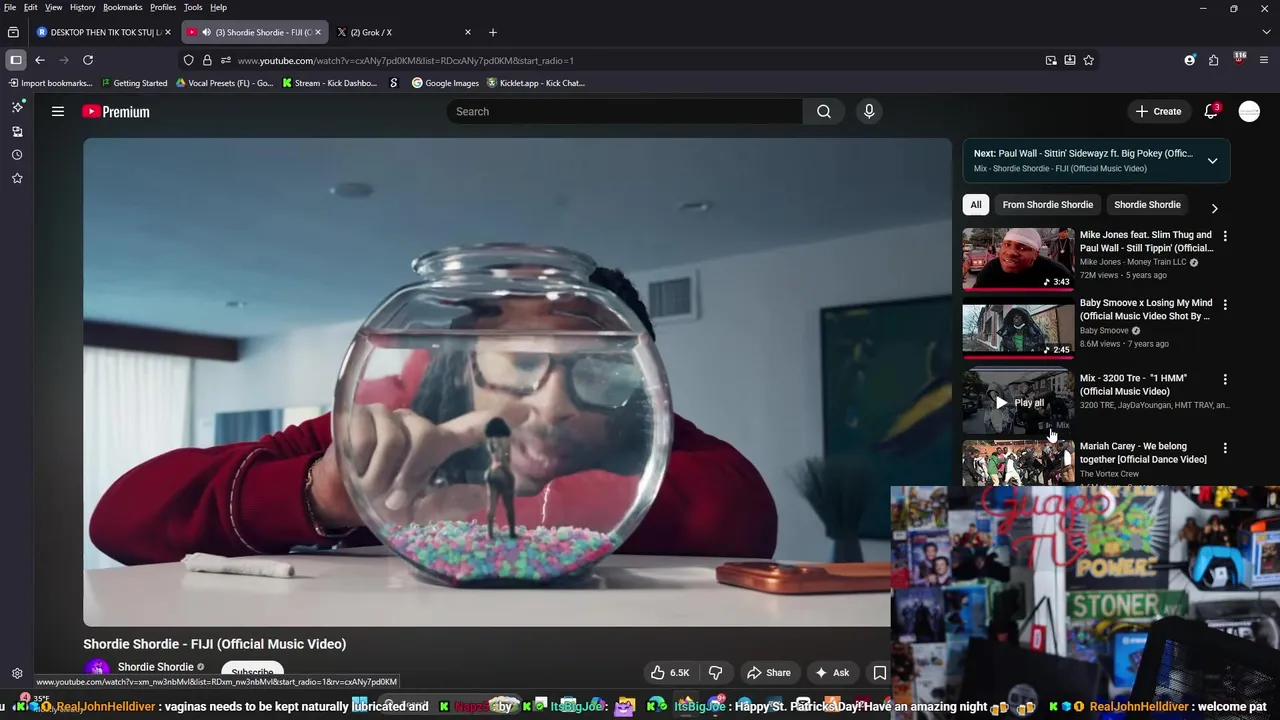Open the File menu
The image size is (1280, 720).
(x=10, y=7)
